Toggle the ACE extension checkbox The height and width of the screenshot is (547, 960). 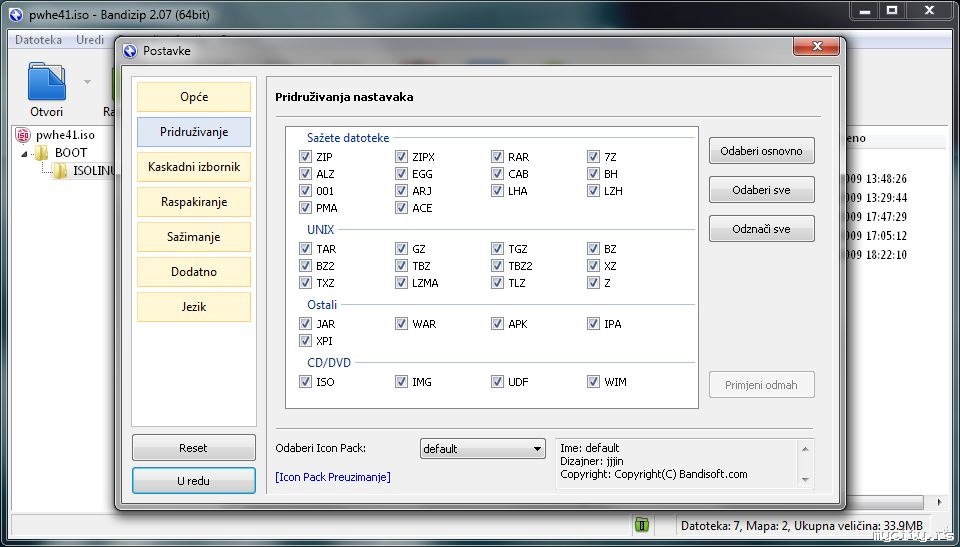[x=401, y=208]
